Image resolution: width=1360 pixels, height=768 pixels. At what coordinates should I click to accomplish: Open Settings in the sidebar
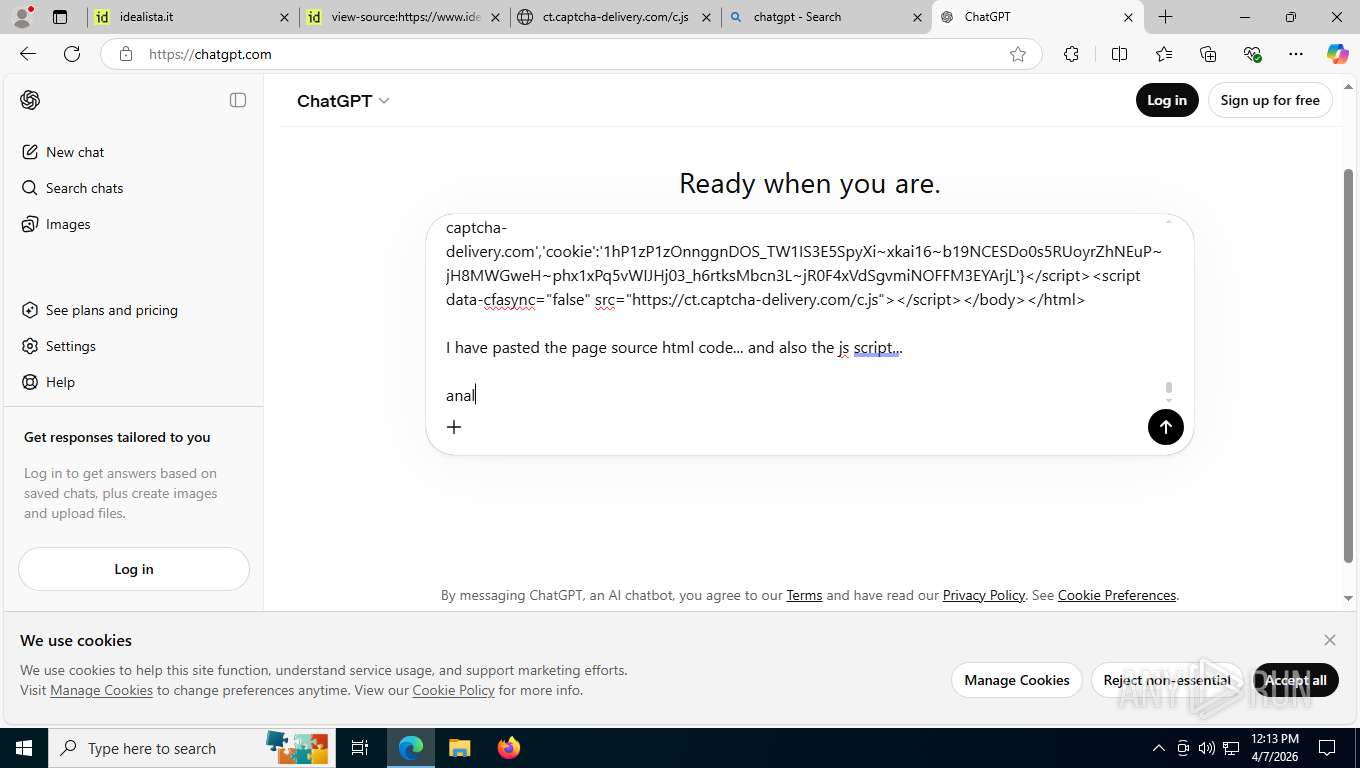click(70, 346)
